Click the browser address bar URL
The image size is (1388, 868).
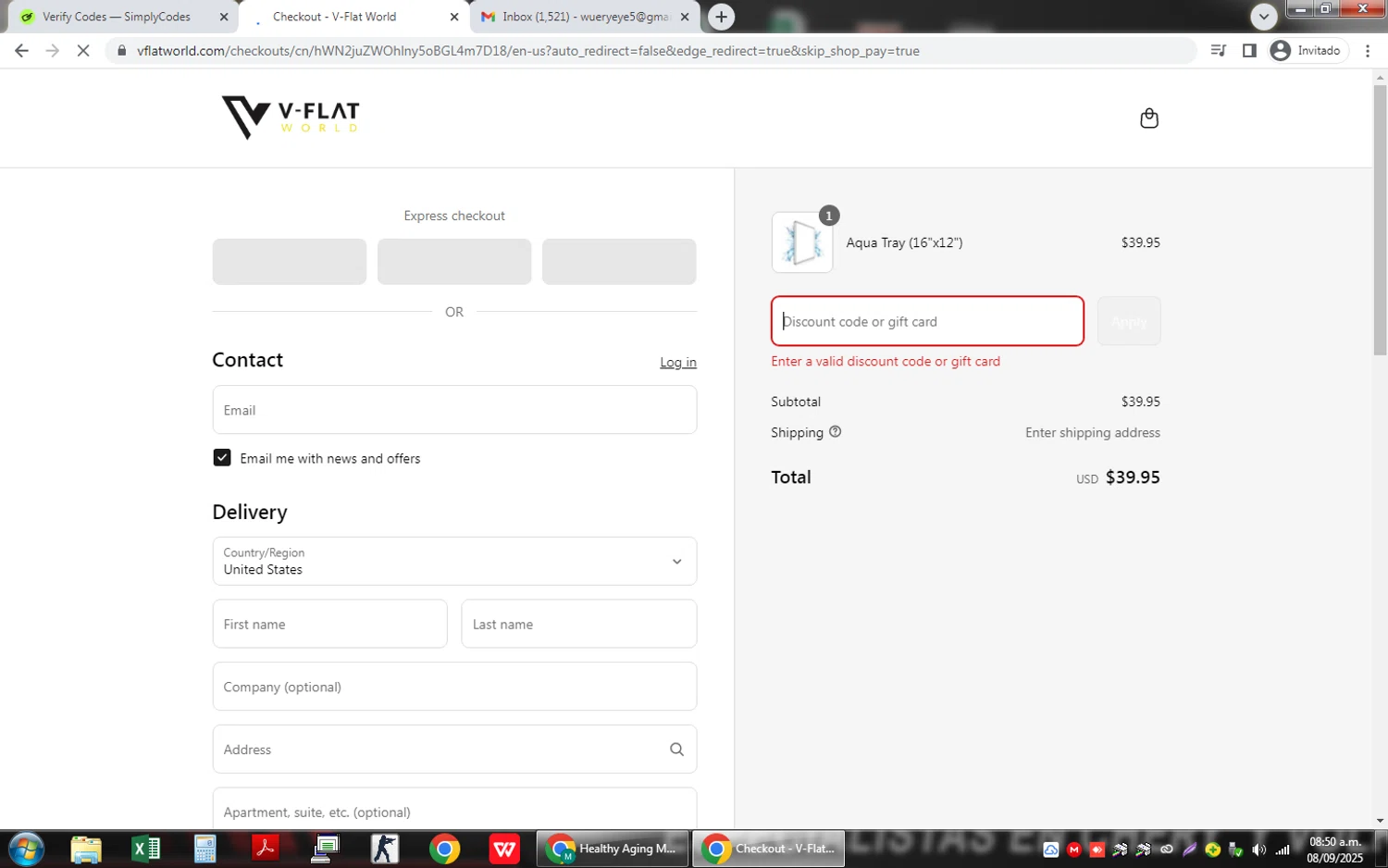tap(527, 51)
